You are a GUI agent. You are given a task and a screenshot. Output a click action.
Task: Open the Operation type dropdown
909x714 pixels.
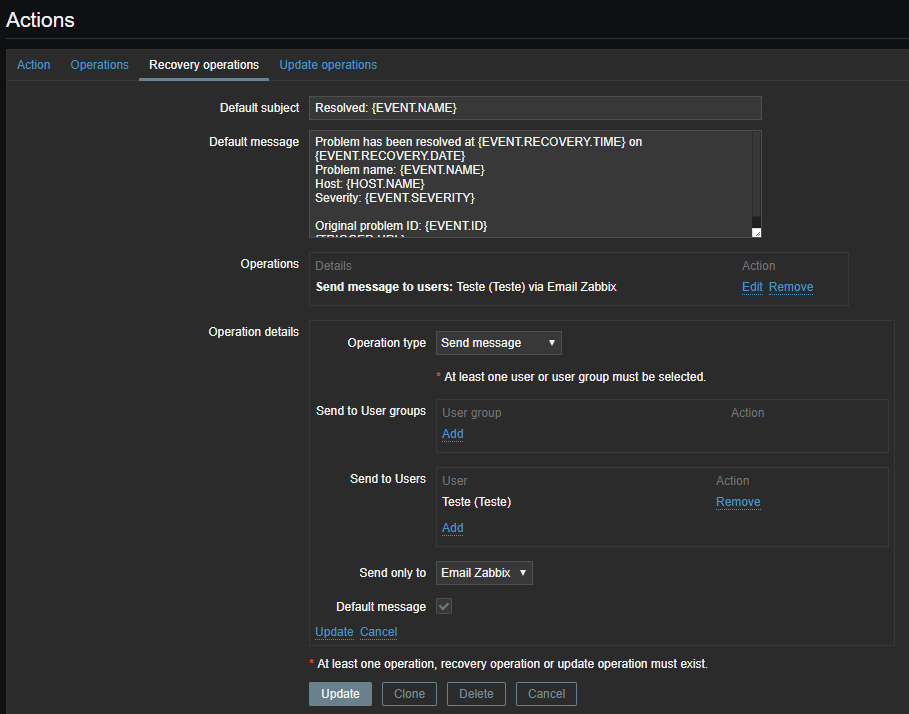tap(498, 343)
